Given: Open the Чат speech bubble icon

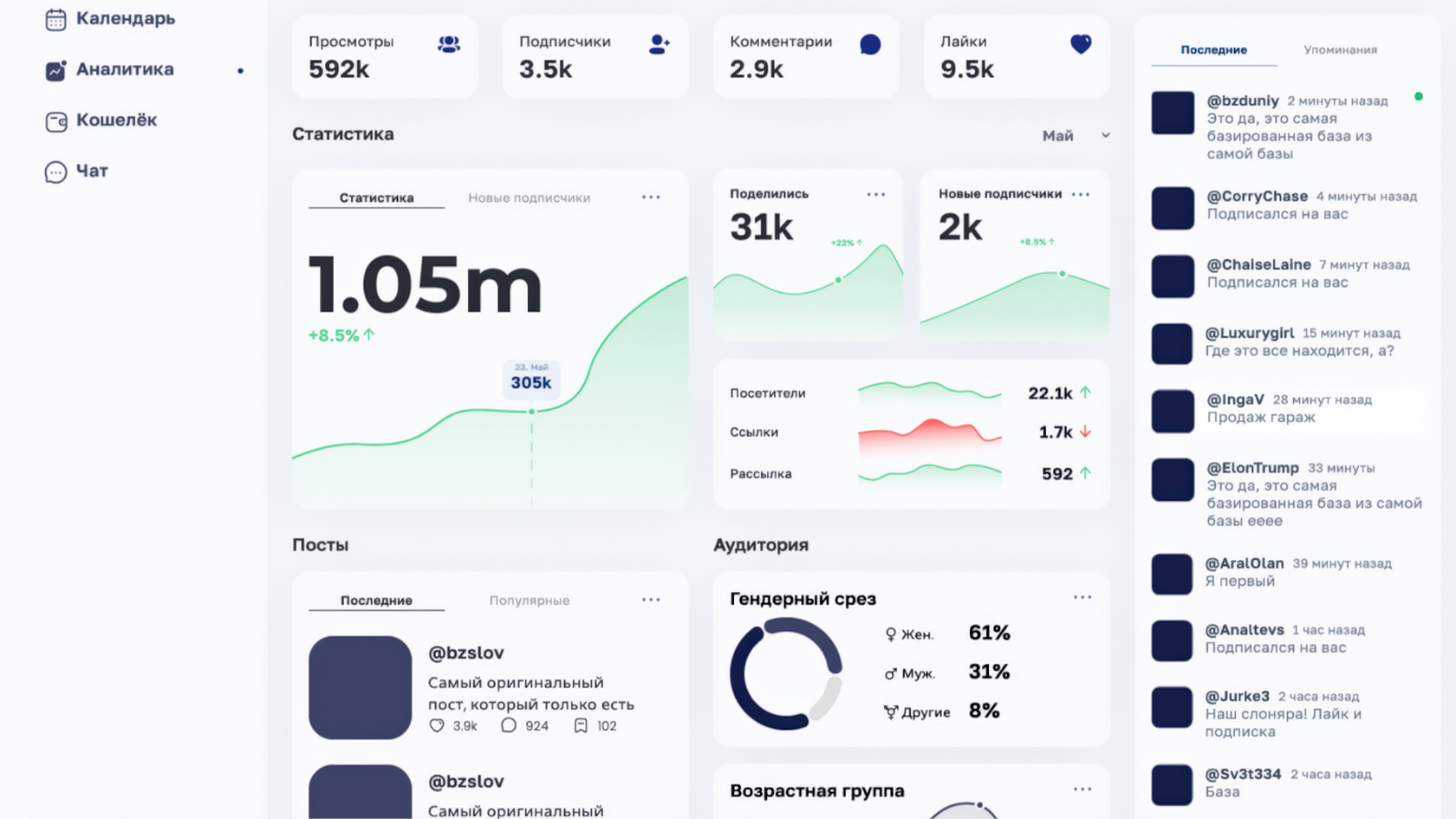Looking at the screenshot, I should pyautogui.click(x=55, y=172).
